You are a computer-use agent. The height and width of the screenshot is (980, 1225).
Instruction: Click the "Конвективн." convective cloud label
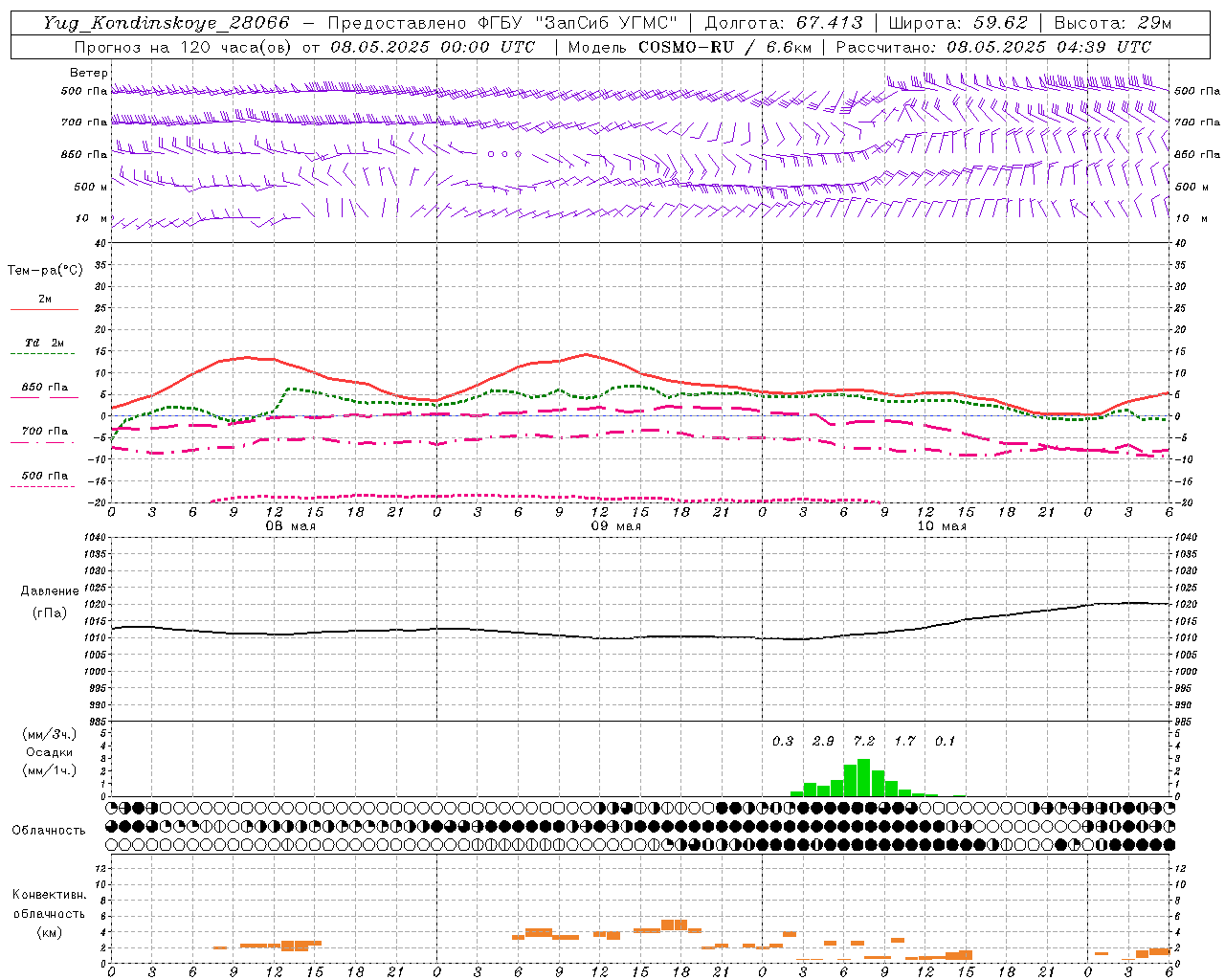pos(49,895)
